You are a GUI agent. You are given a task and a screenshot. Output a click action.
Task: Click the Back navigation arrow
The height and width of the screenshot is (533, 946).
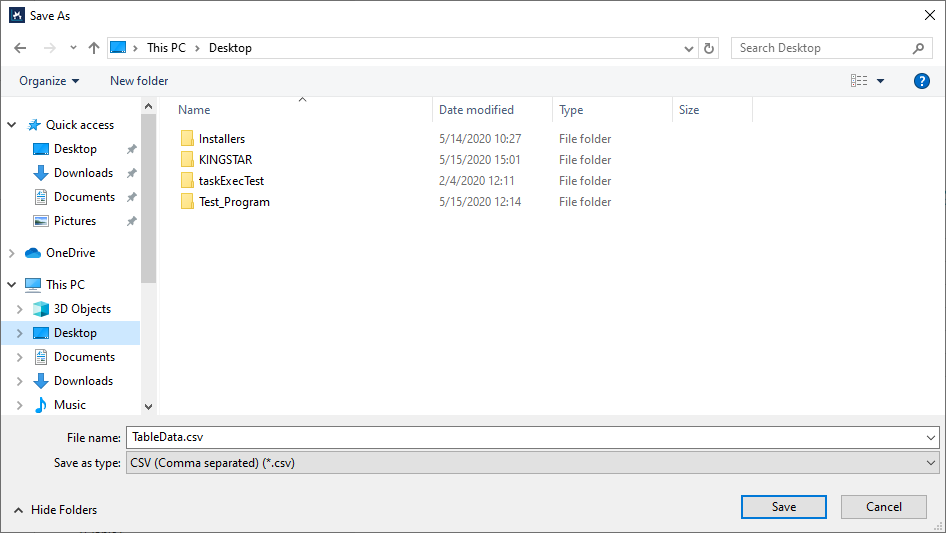click(21, 48)
